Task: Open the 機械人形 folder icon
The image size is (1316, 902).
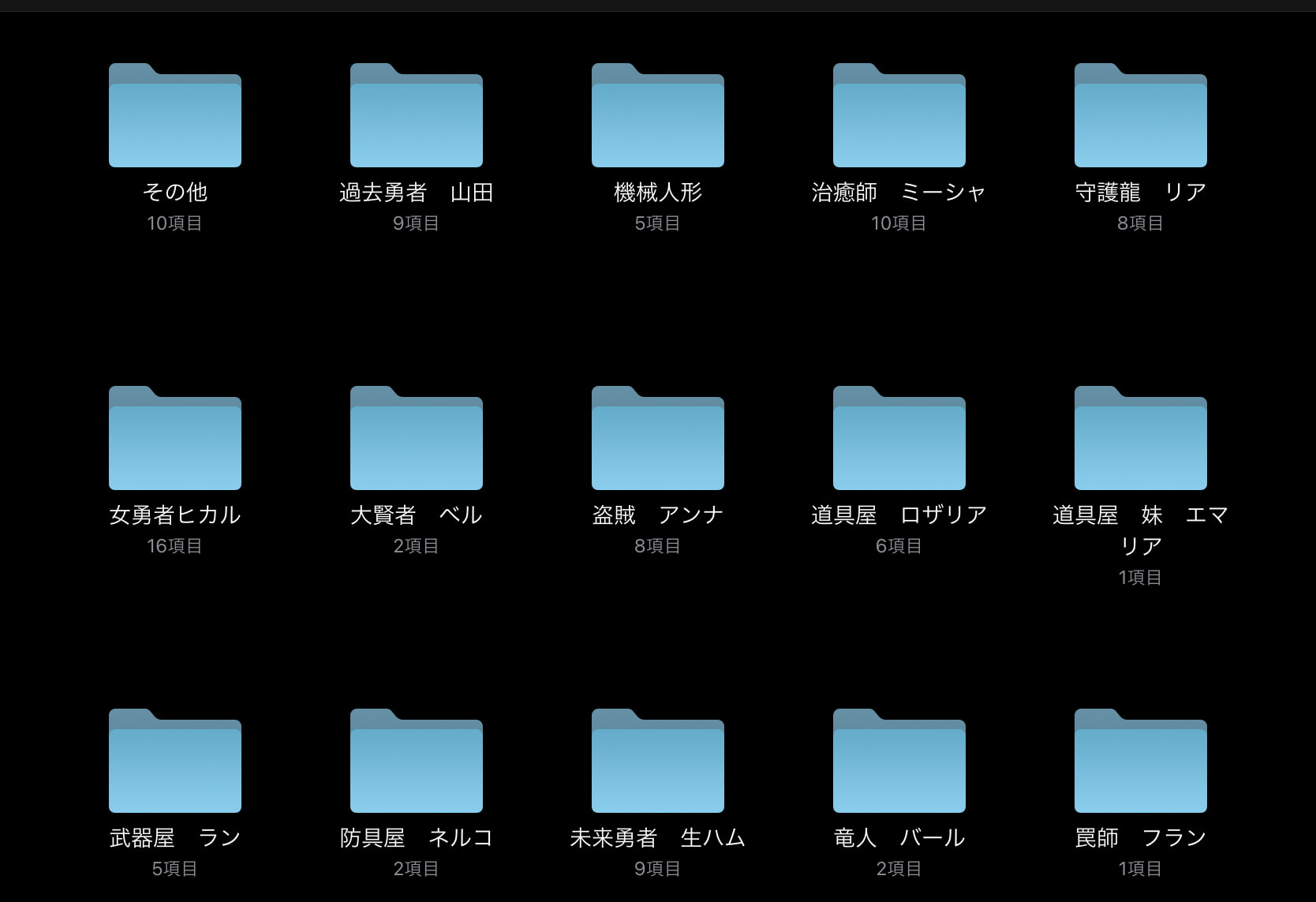Action: pyautogui.click(x=658, y=115)
